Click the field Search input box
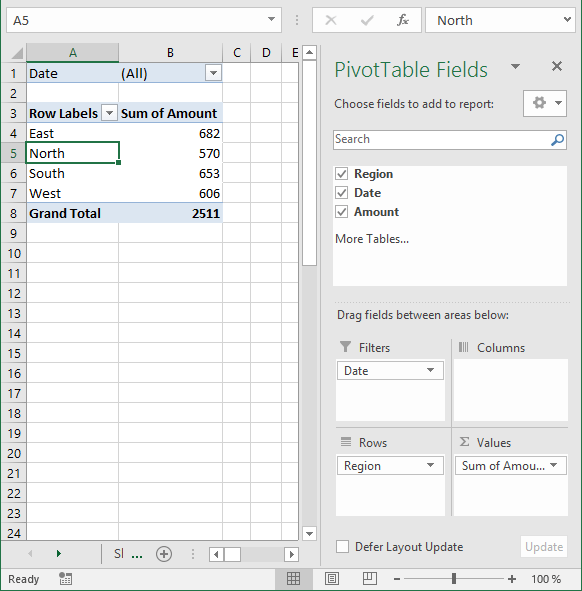 (450, 139)
